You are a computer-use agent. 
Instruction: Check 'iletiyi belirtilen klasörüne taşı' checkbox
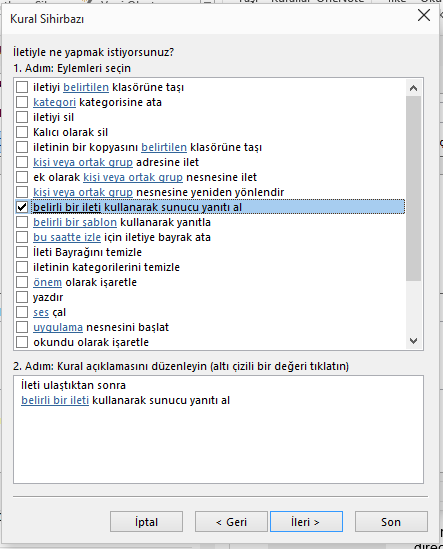click(x=22, y=87)
